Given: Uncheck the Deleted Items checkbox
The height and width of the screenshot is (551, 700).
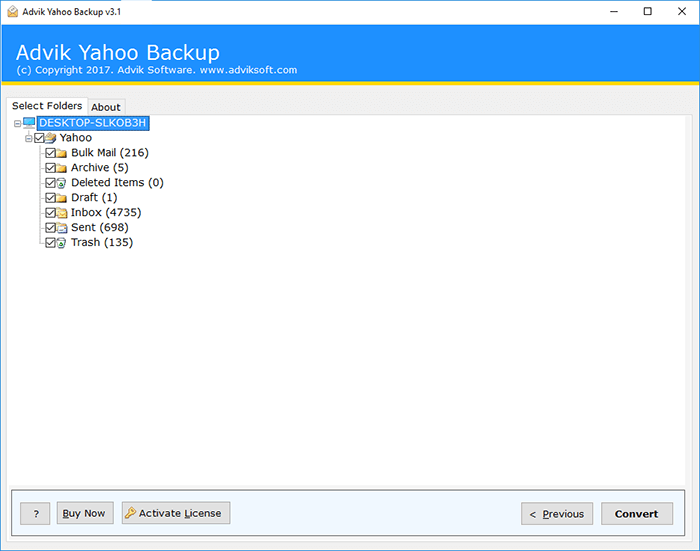Looking at the screenshot, I should tap(50, 183).
